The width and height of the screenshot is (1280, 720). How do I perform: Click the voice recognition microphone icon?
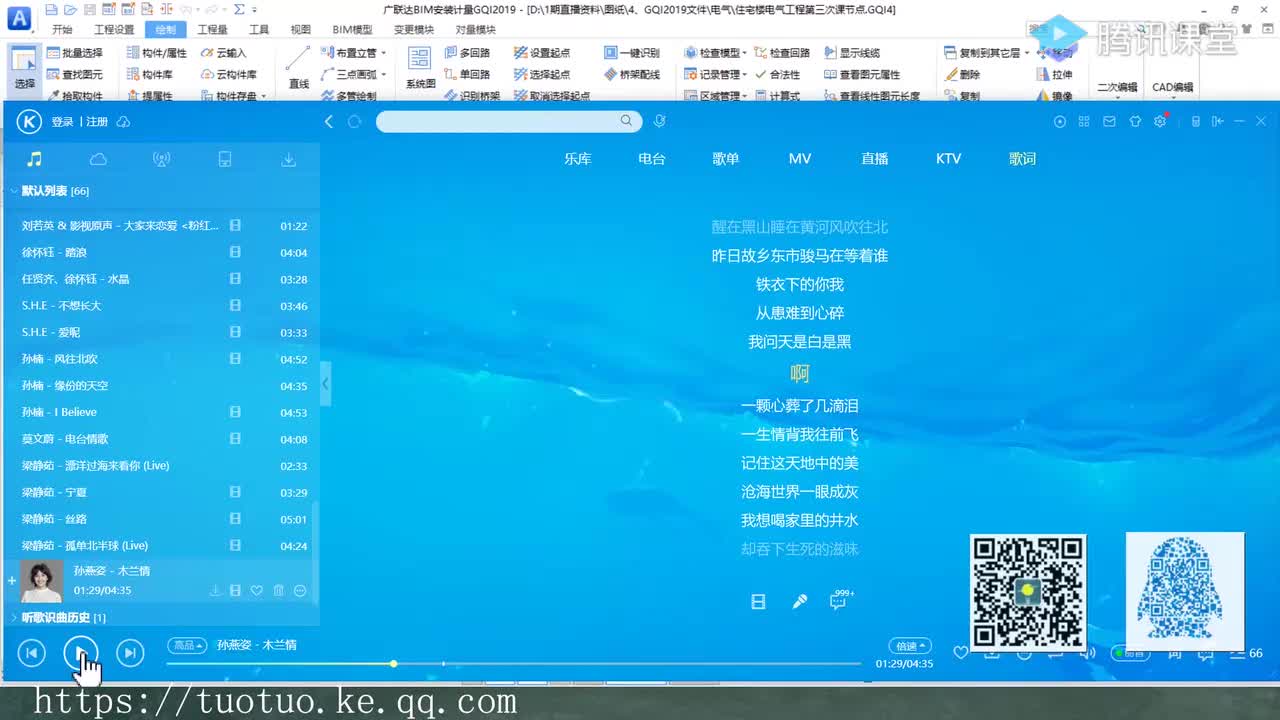pyautogui.click(x=659, y=121)
